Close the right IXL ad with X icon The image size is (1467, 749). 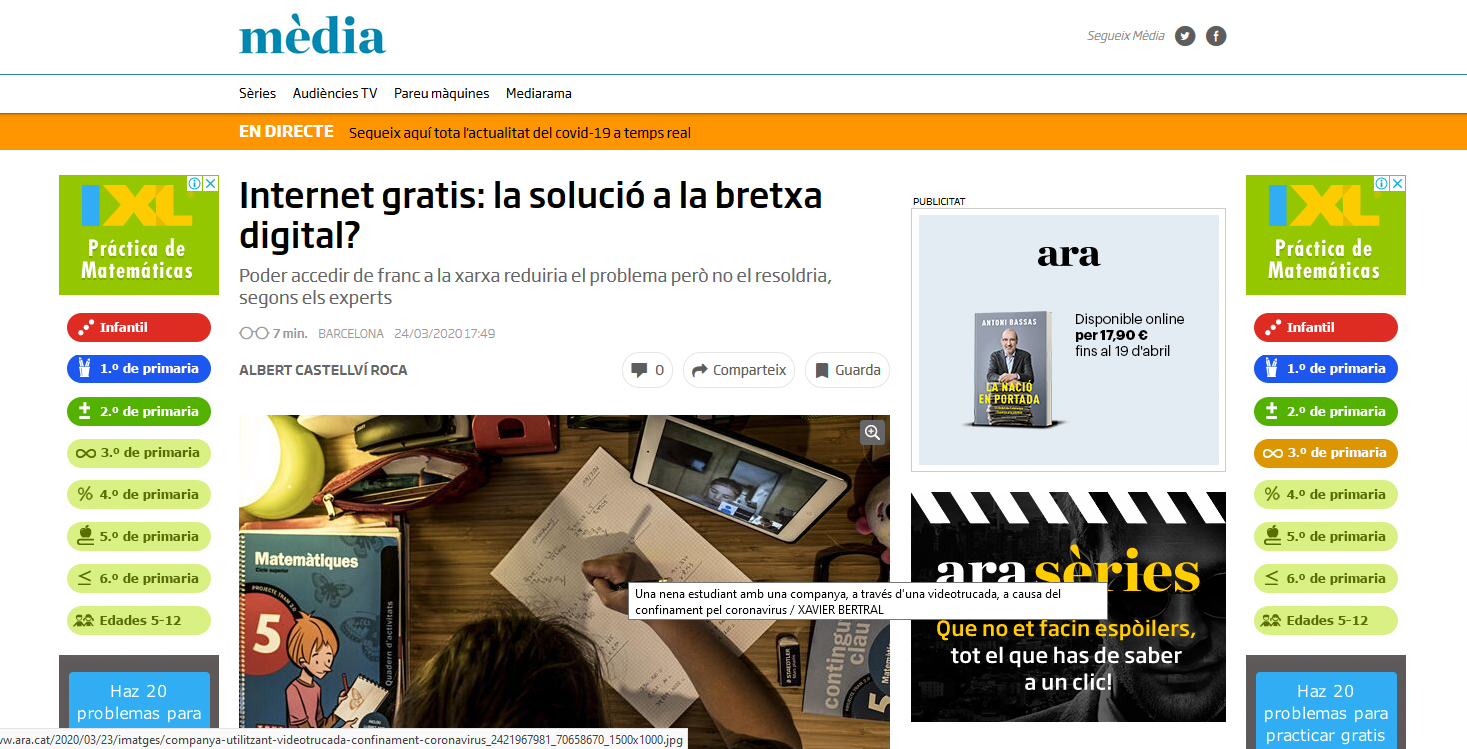(1398, 183)
